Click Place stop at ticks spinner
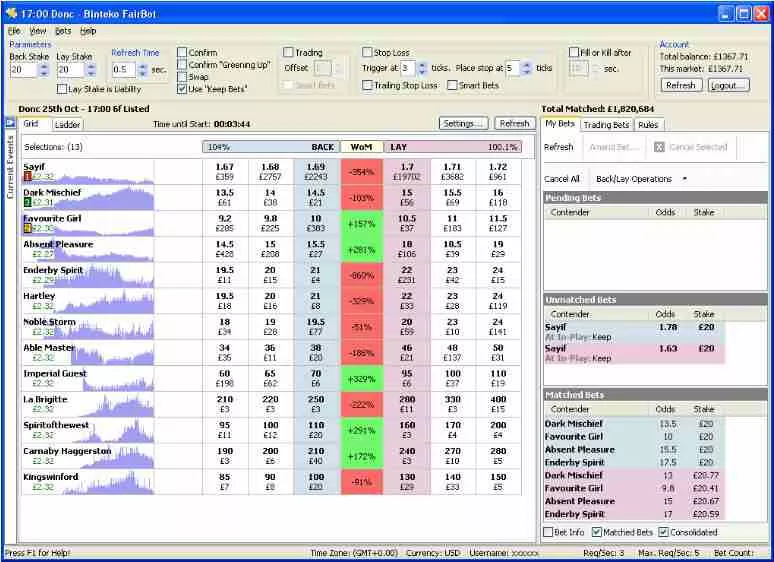Screen dimensions: 774x562 pos(527,68)
